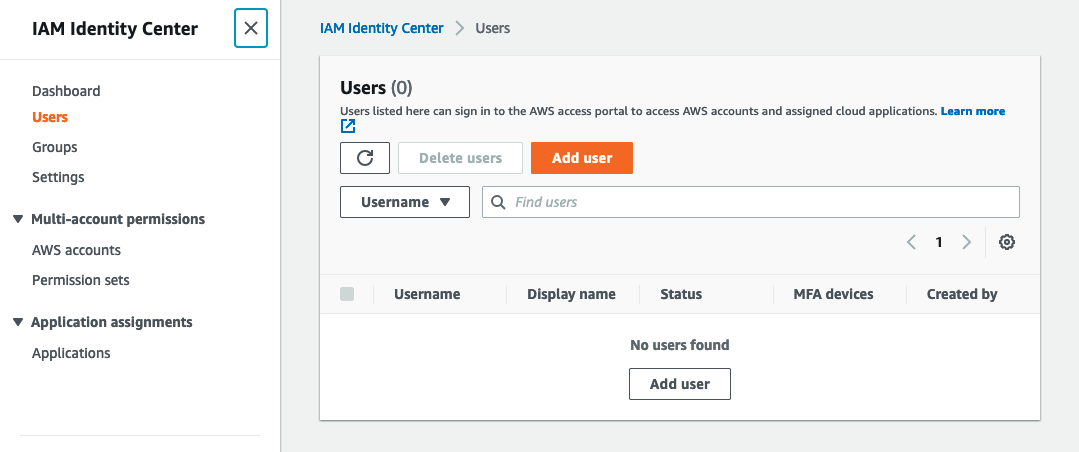Open Dashboard in the sidebar

(66, 91)
